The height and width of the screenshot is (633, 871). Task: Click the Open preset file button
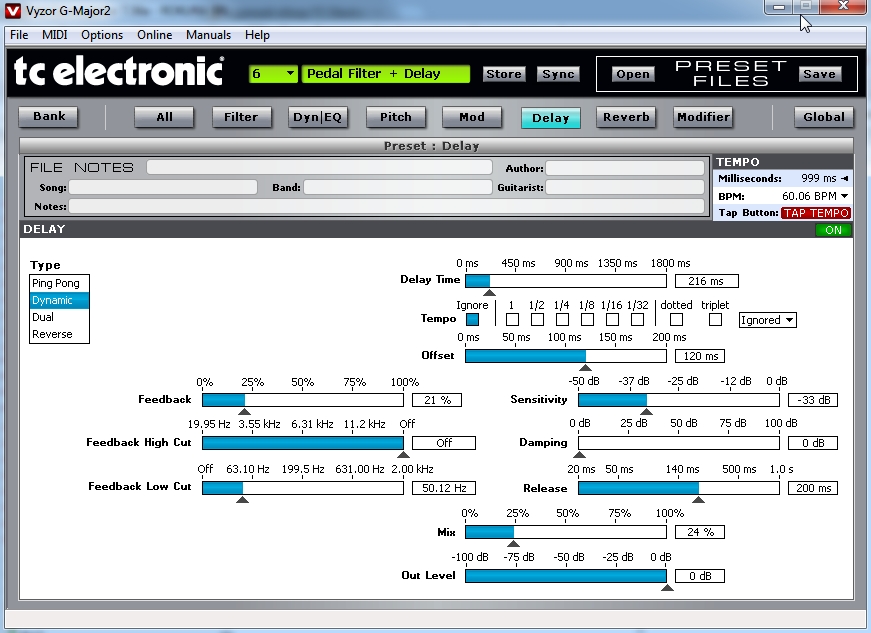click(x=633, y=74)
